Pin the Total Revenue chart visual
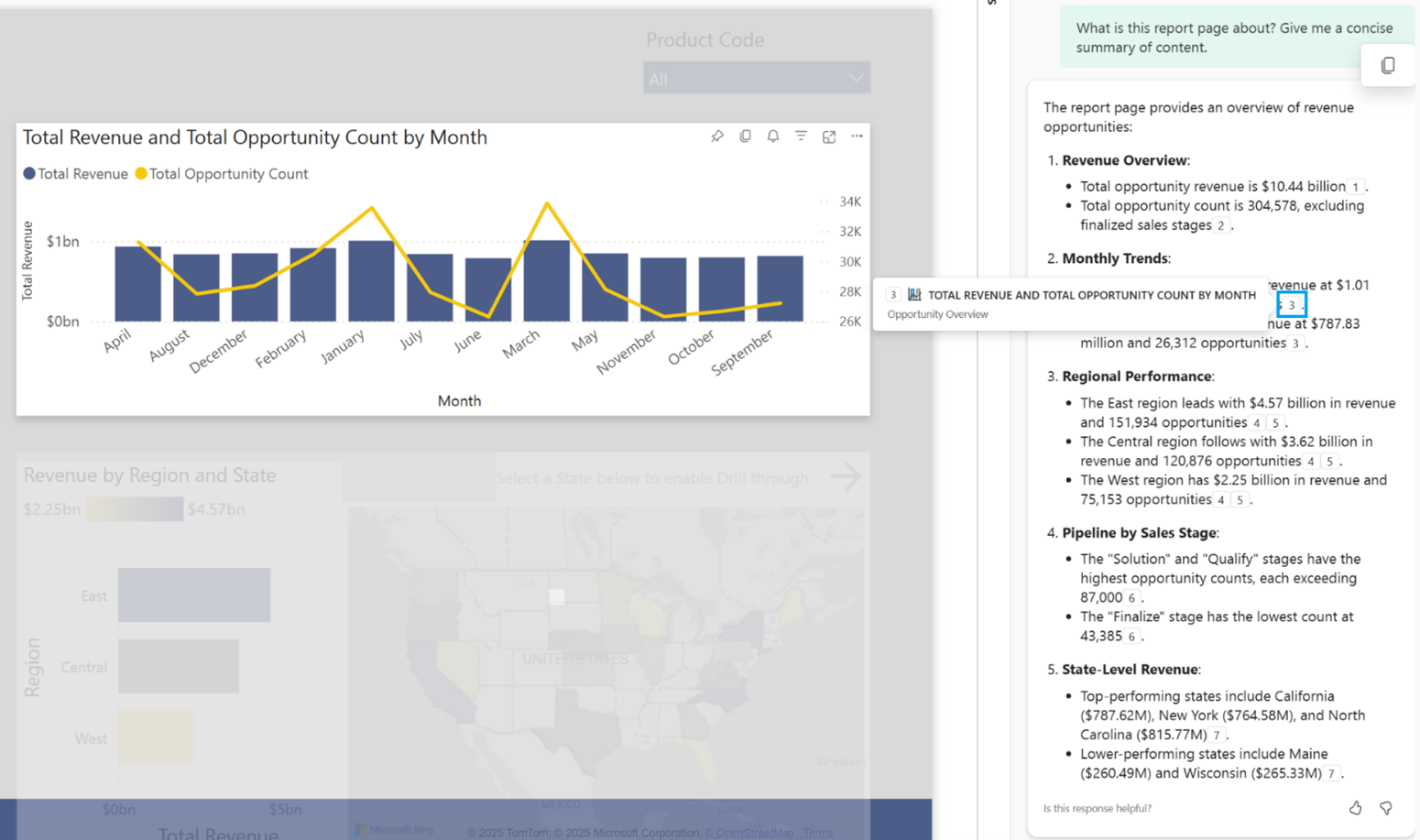 [717, 136]
